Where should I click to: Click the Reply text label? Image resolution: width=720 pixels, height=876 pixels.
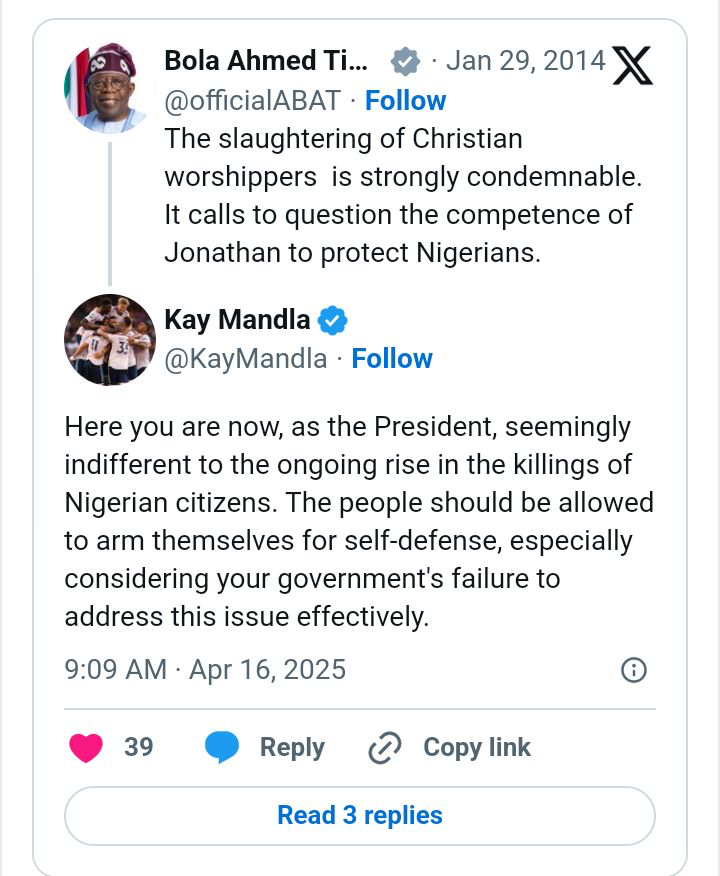point(292,748)
